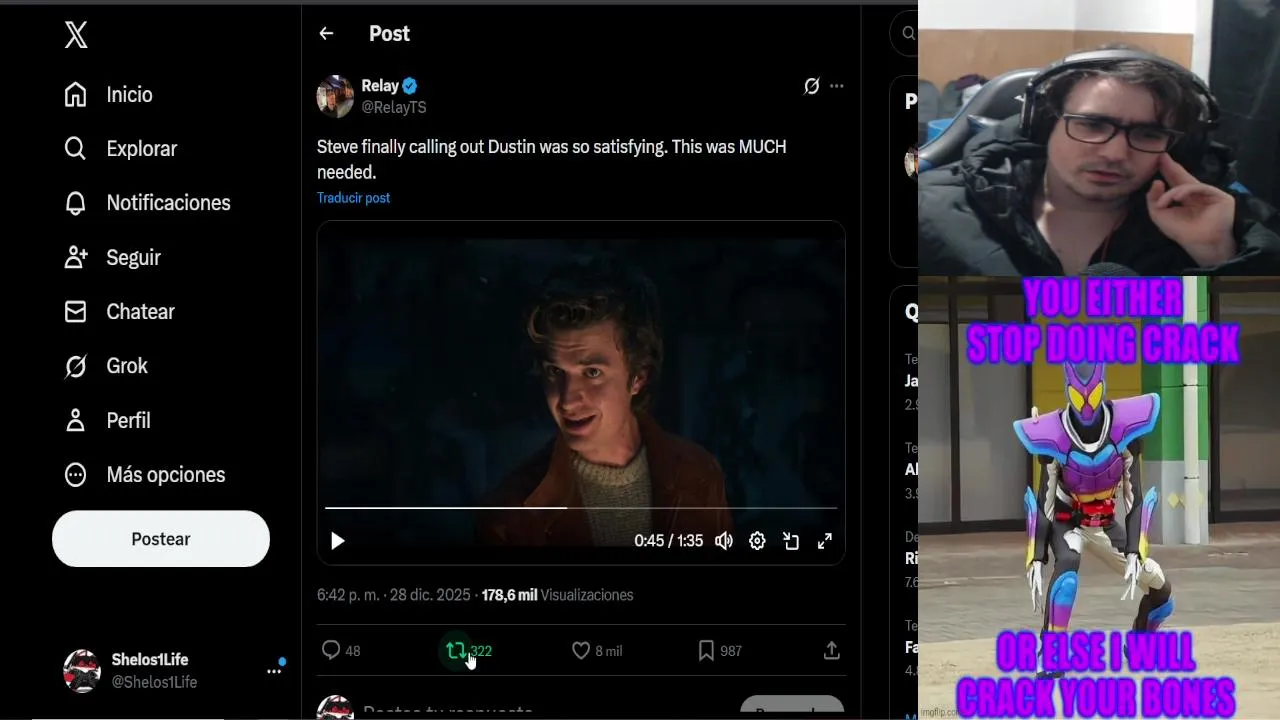Viewport: 1280px width, 720px height.
Task: Click the 178,6 mil Visualizaciones text
Action: [557, 595]
